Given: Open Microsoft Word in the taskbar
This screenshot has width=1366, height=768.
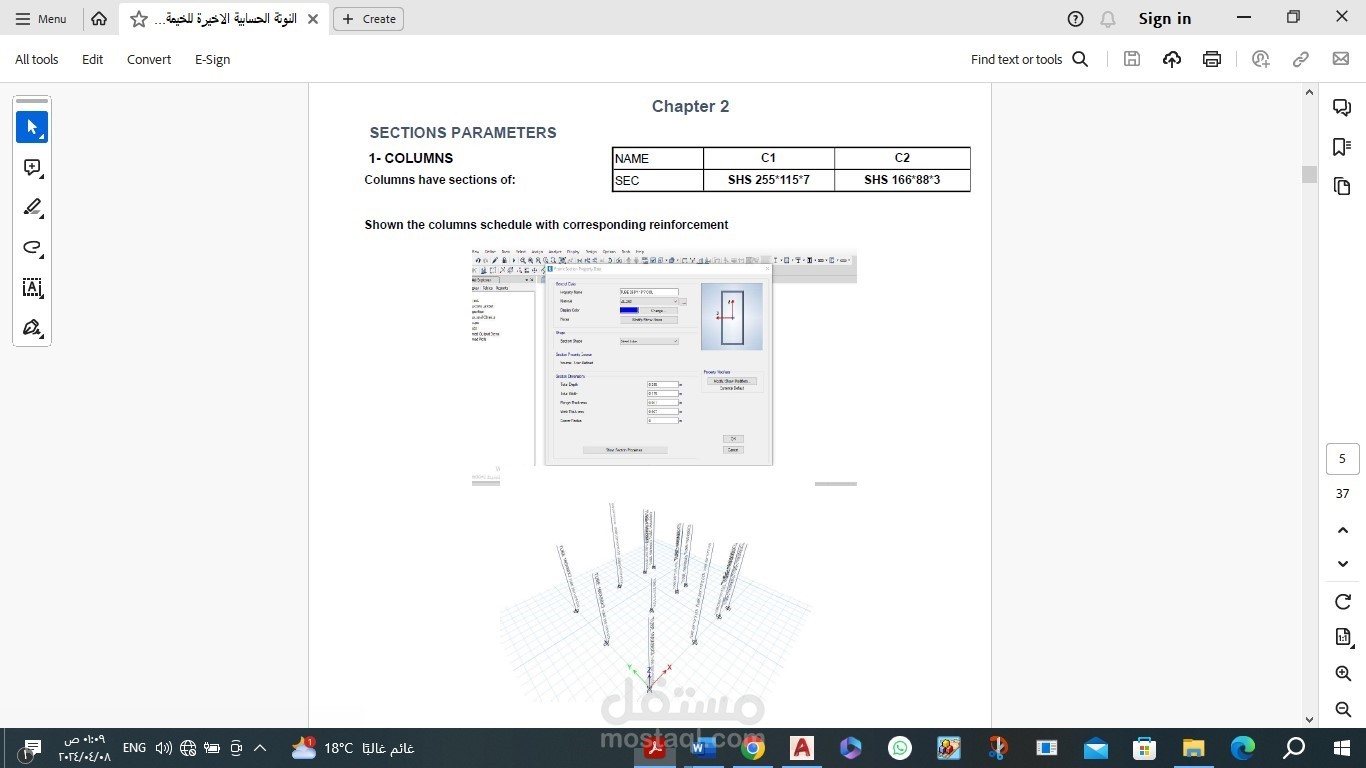Looking at the screenshot, I should 704,748.
